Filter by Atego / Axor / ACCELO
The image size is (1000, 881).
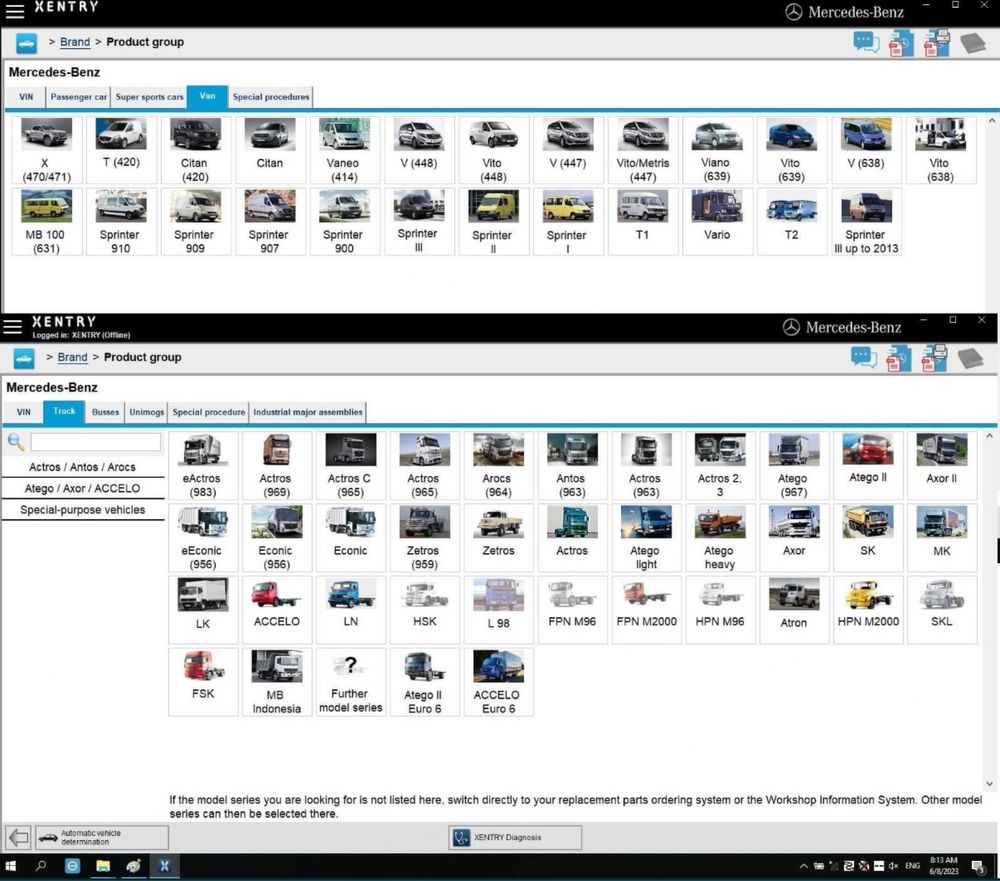click(82, 488)
